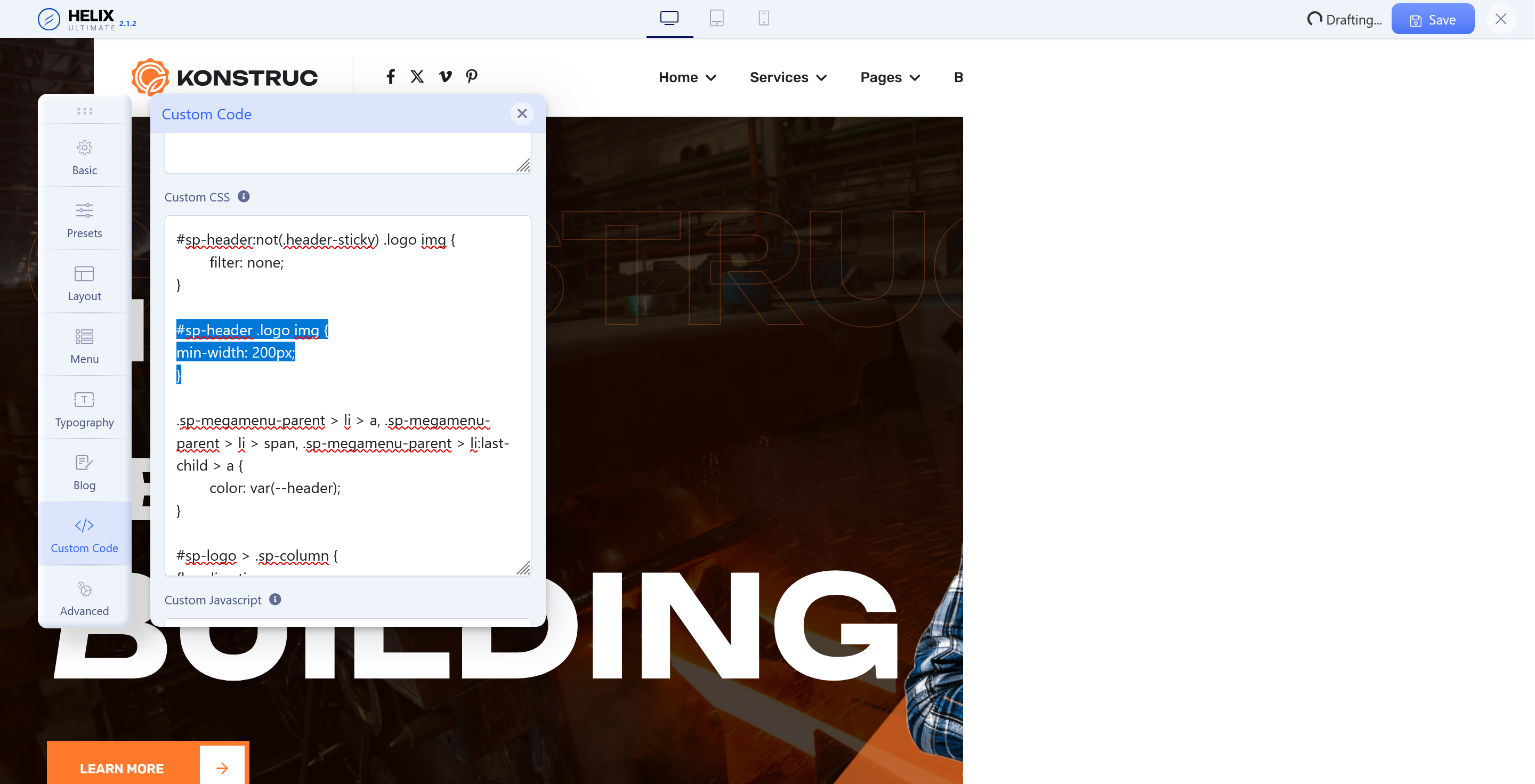Viewport: 1535px width, 784px height.
Task: Switch to tablet preview icon
Action: 716,19
